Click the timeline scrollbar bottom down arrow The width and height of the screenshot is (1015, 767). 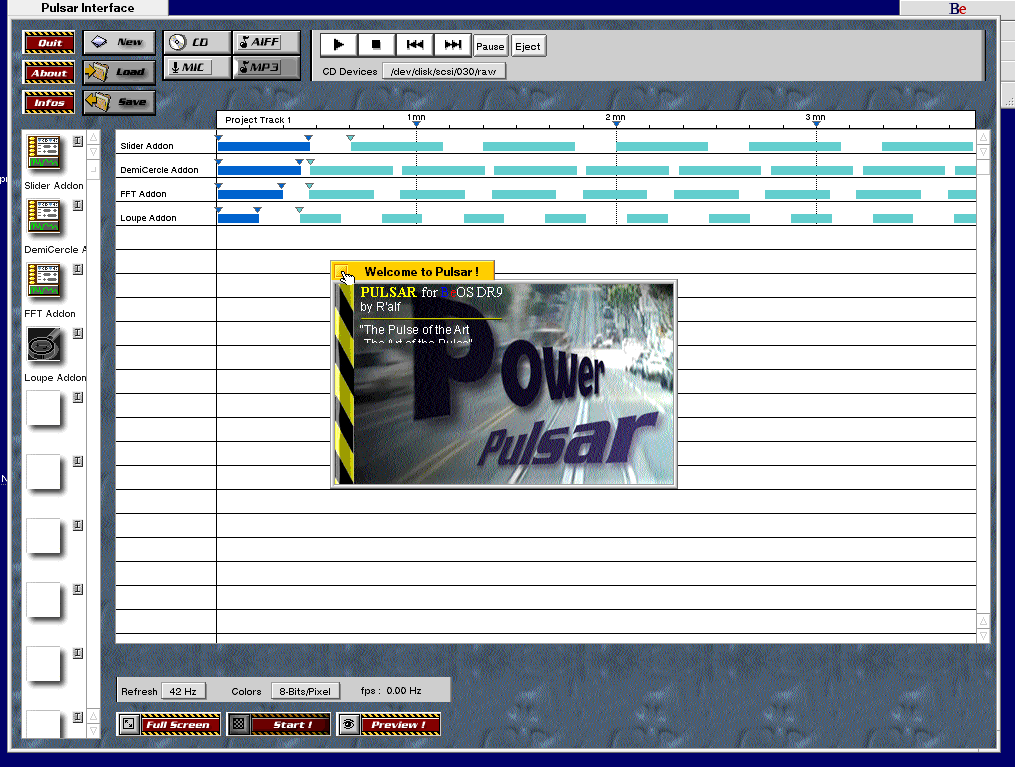coord(983,636)
